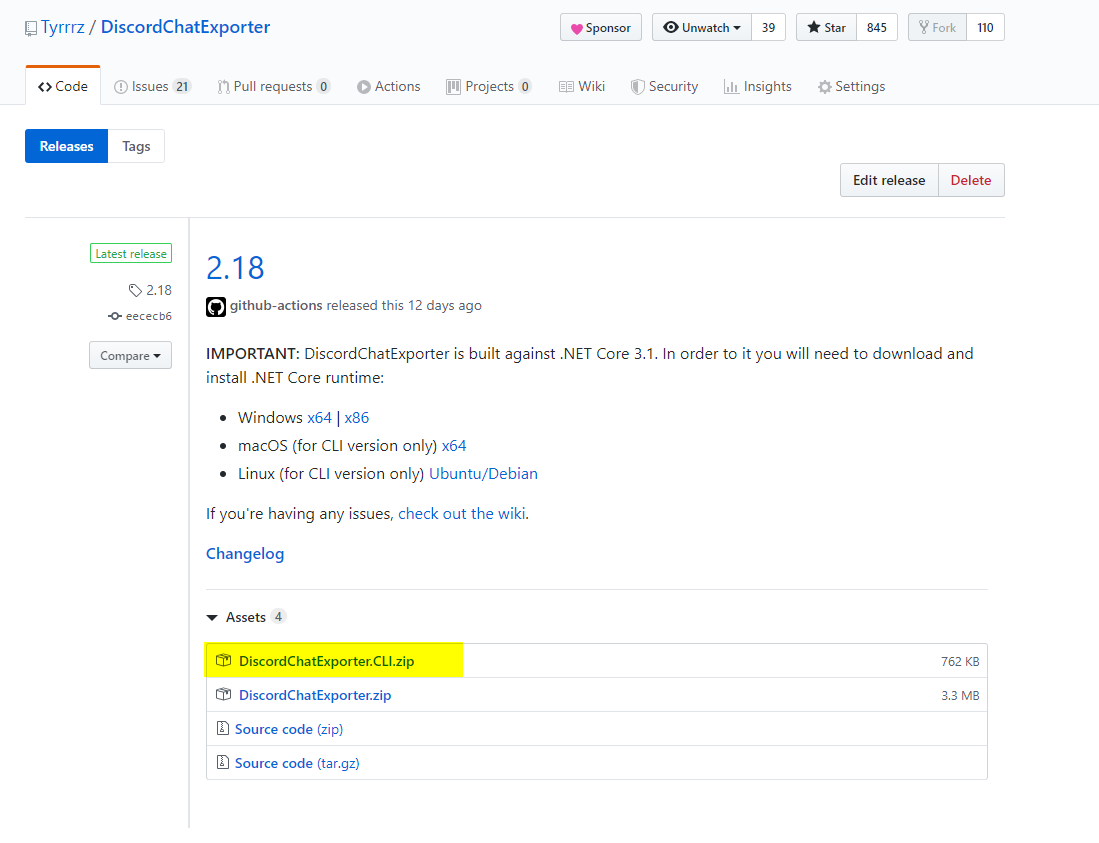Click the 3.3 MB size text

coord(960,696)
